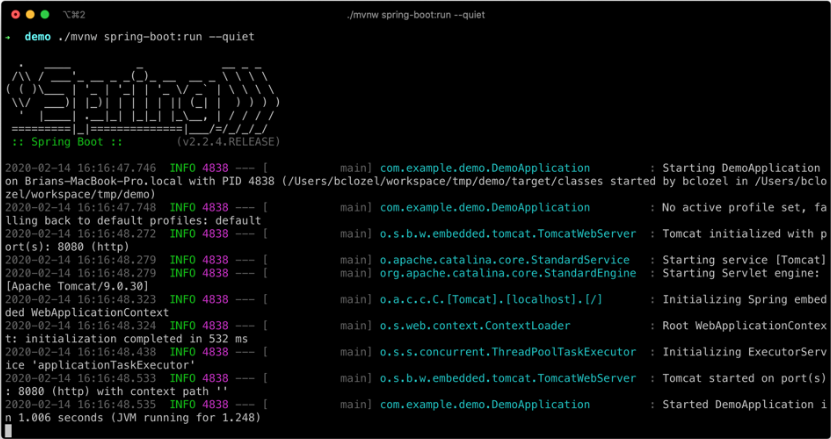
Task: Click "ice 'applicationTaskExecutor'" wrapped line
Action: click(100, 365)
